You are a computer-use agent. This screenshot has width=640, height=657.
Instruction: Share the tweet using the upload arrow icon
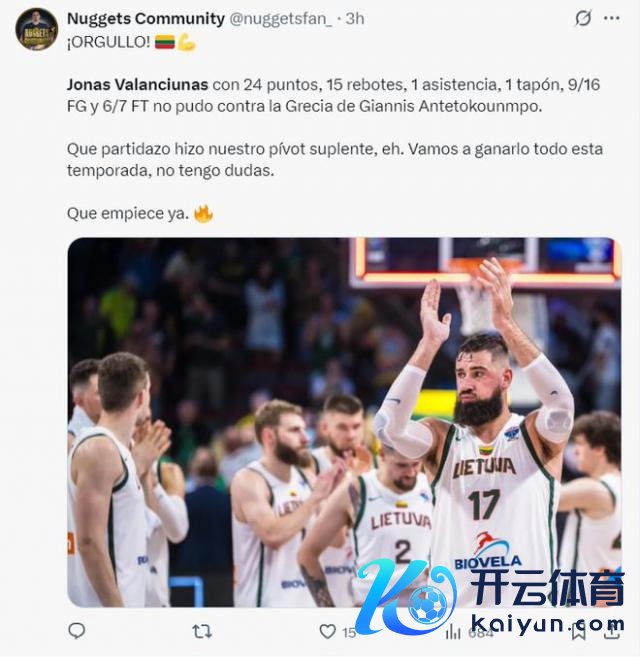click(612, 631)
